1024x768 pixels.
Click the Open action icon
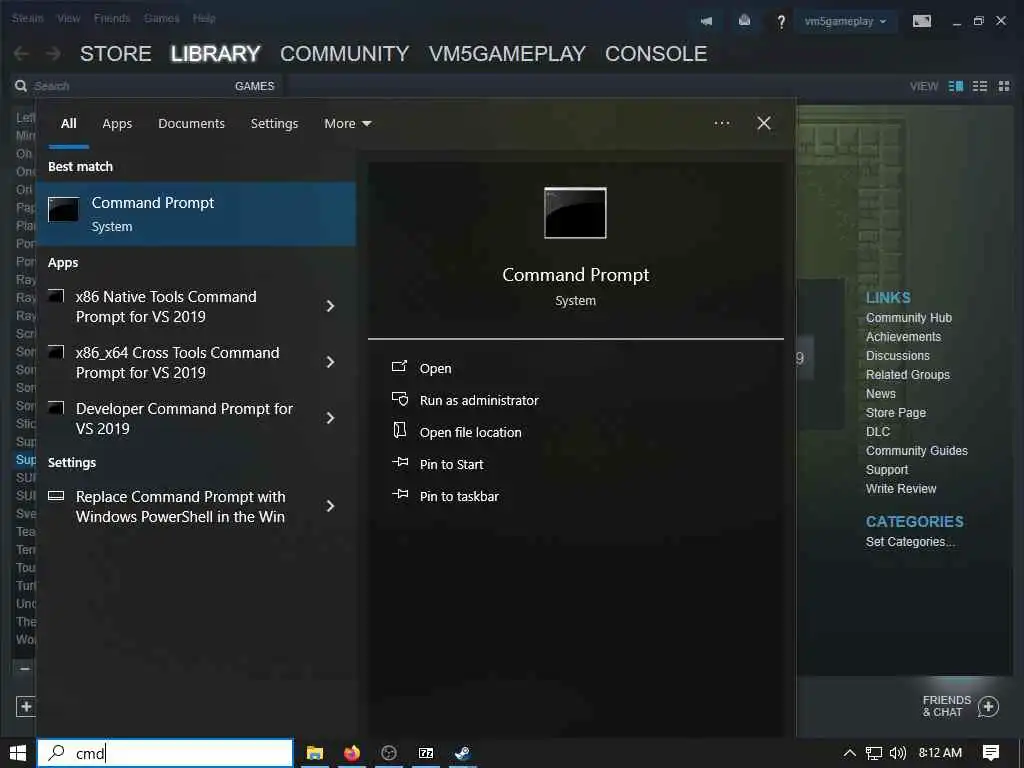click(399, 367)
